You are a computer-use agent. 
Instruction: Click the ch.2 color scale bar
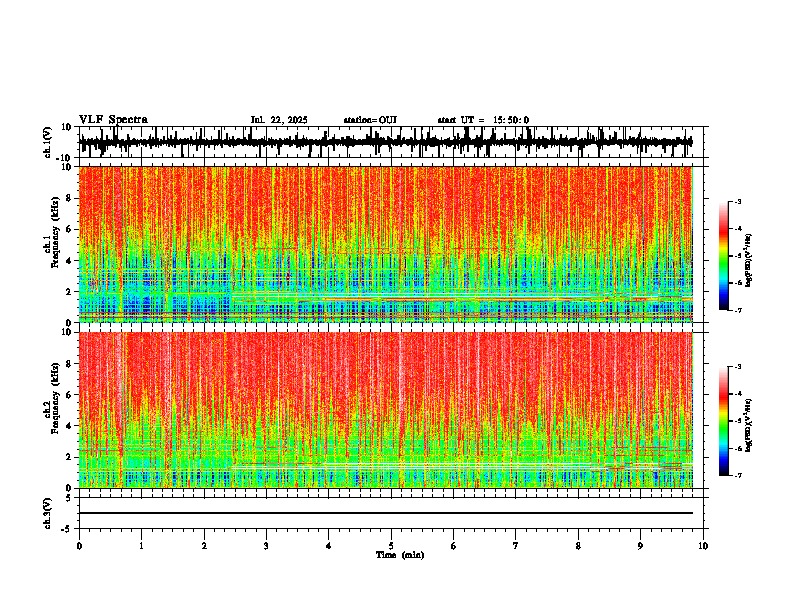coord(723,421)
